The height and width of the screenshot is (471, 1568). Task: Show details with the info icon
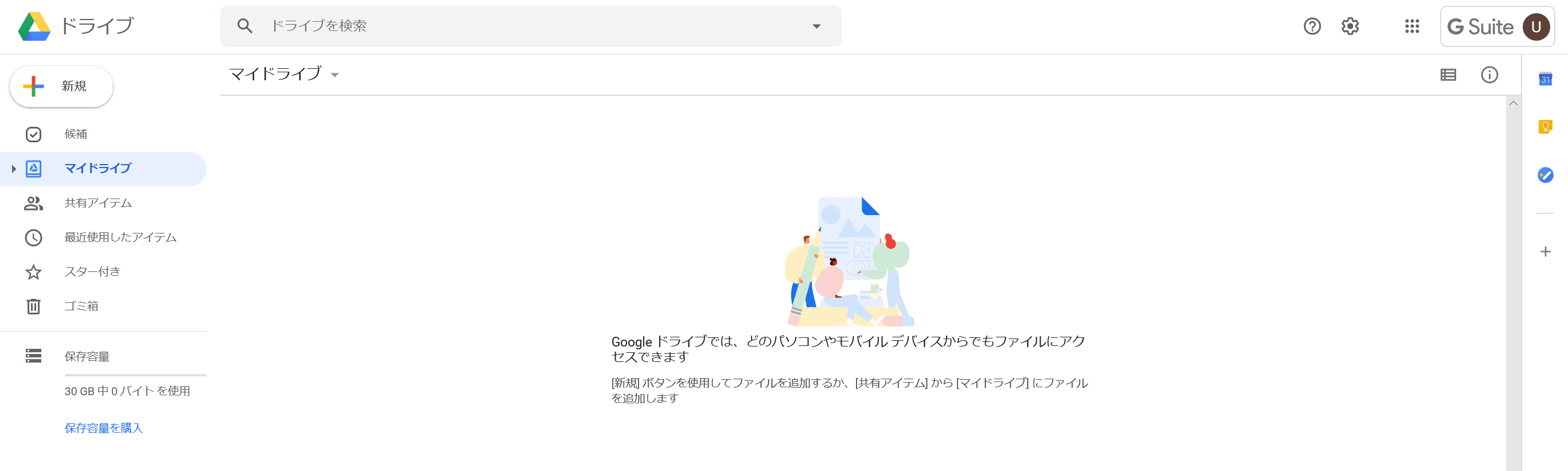(1489, 75)
